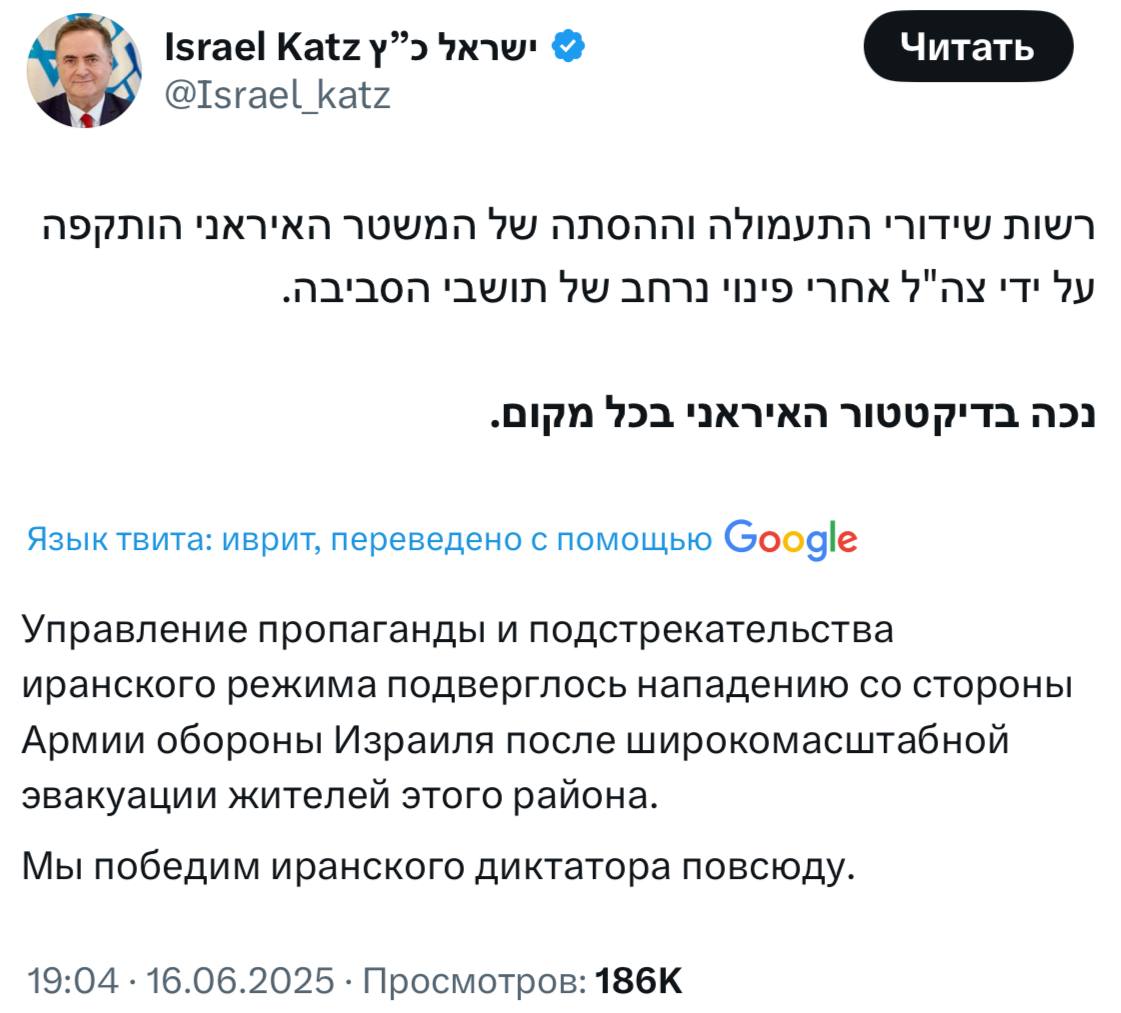Click the Язык твита: иврит translation notice
The width and height of the screenshot is (1121, 1013).
tap(368, 540)
